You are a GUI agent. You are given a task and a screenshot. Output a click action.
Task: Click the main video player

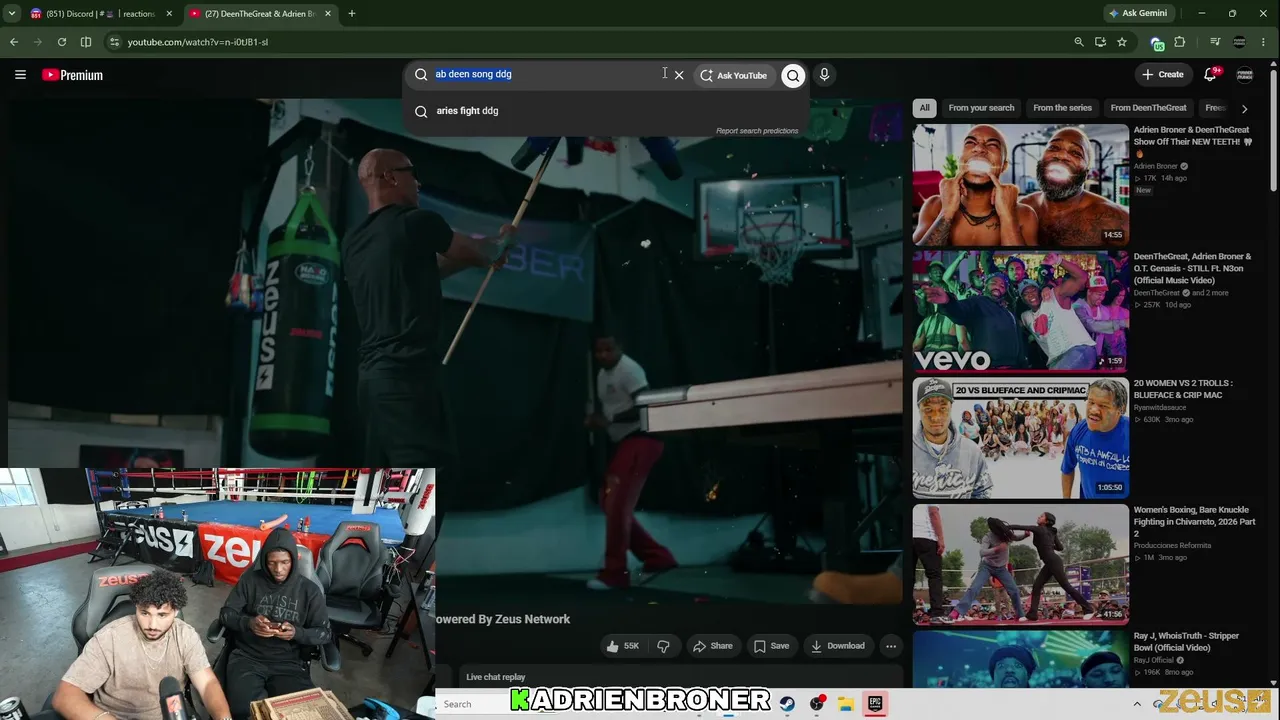[455, 350]
